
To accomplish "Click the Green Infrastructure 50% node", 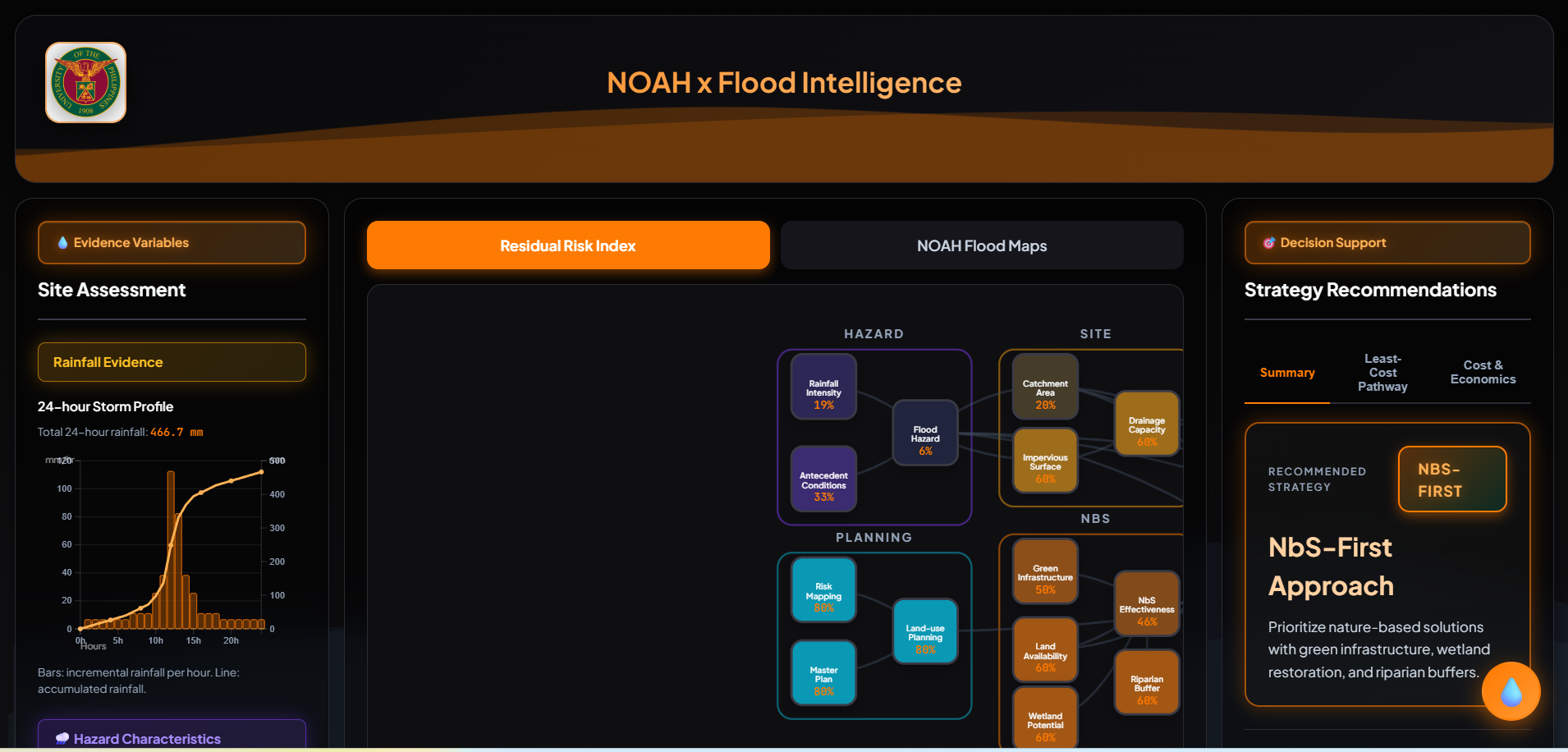I will pos(1045,571).
